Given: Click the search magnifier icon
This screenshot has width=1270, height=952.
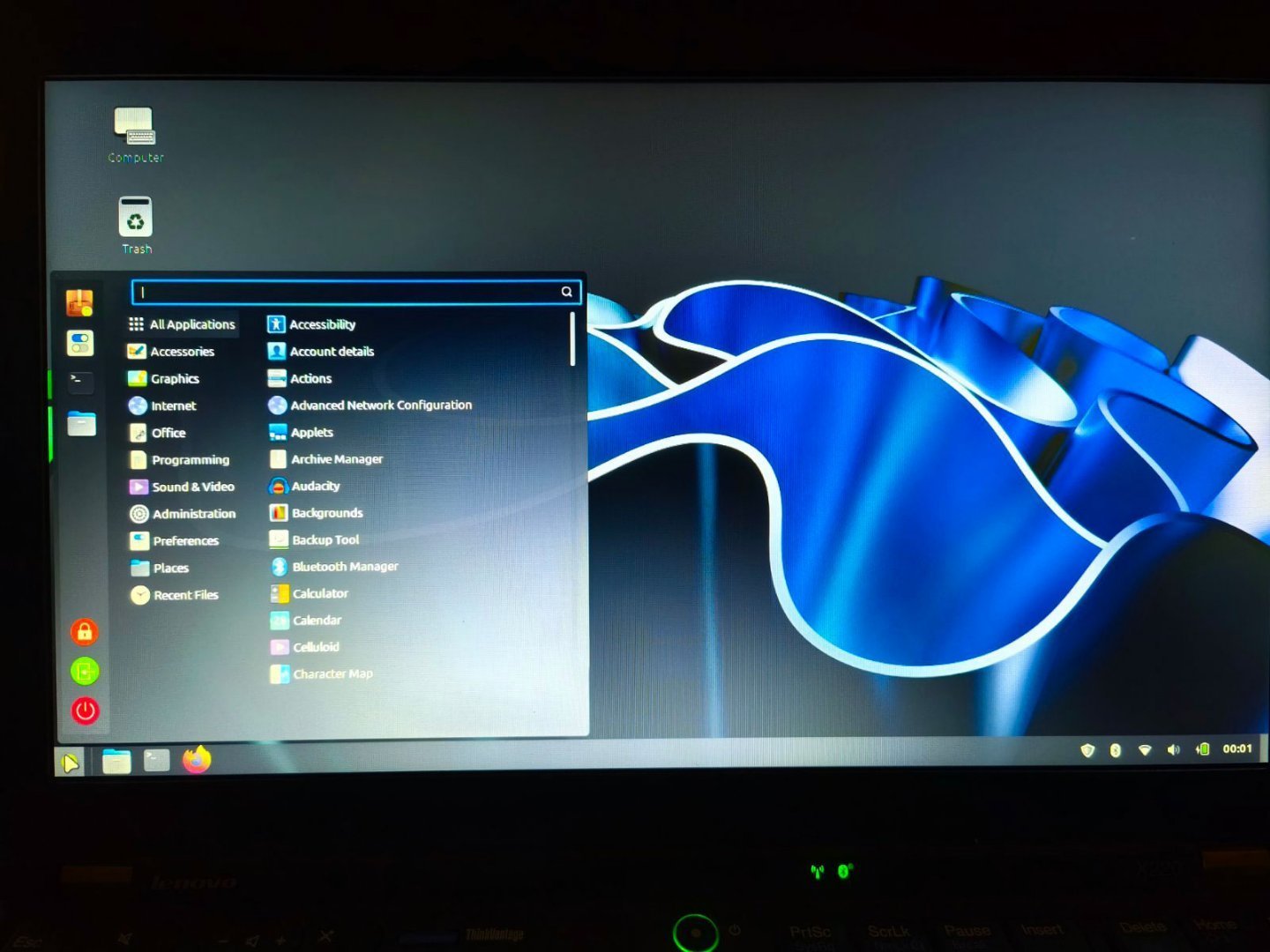Looking at the screenshot, I should tap(567, 292).
